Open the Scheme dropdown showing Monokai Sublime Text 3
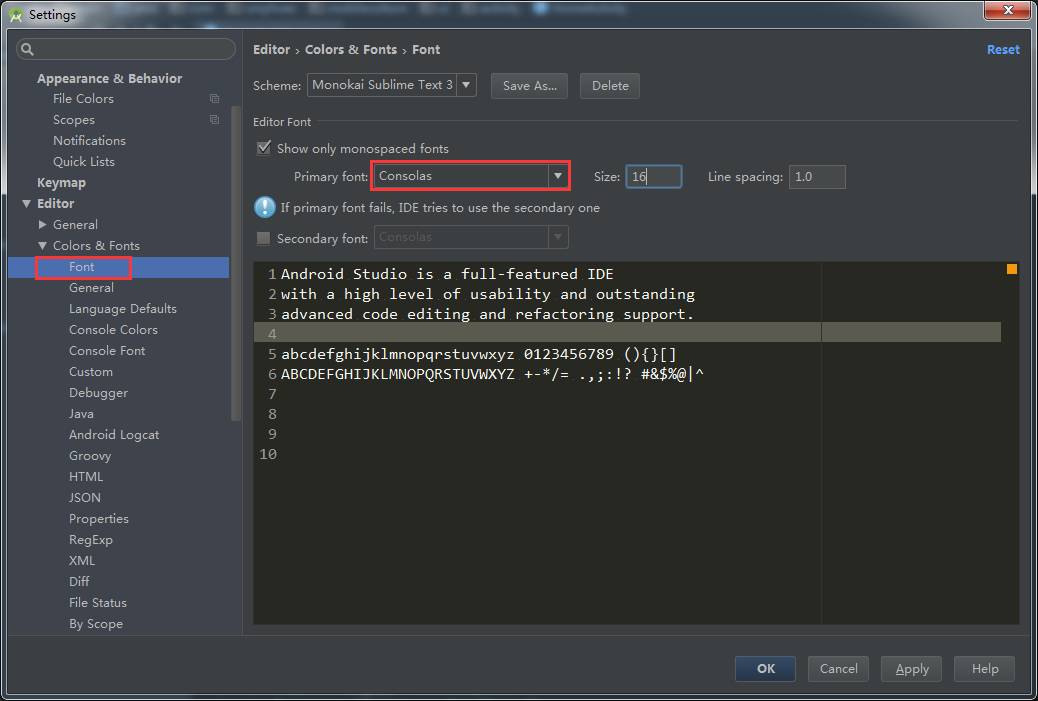 (465, 85)
